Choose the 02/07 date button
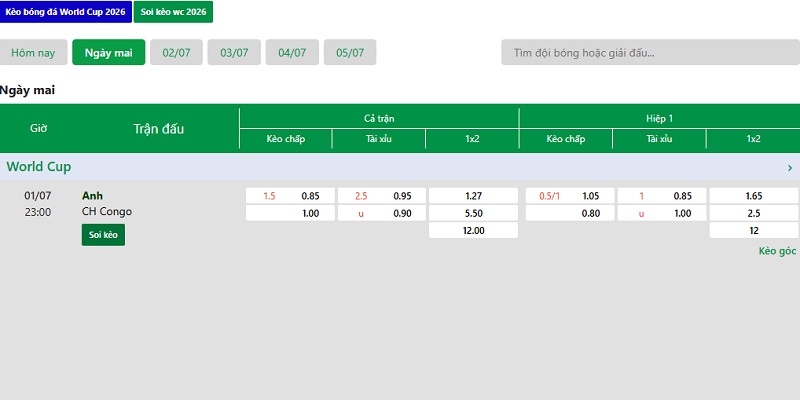The image size is (800, 400). pyautogui.click(x=176, y=53)
